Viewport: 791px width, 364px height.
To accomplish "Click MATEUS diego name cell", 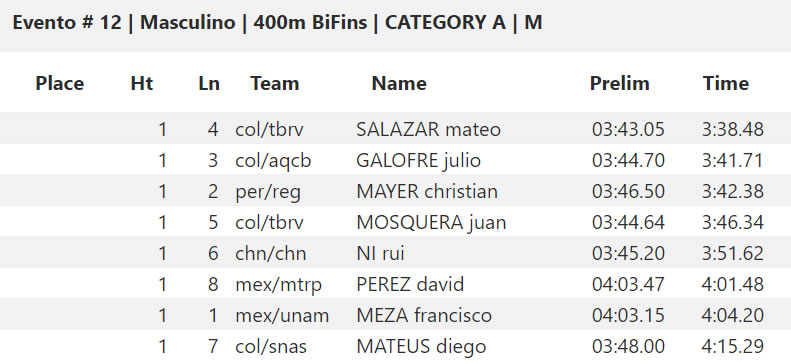I will 421,347.
